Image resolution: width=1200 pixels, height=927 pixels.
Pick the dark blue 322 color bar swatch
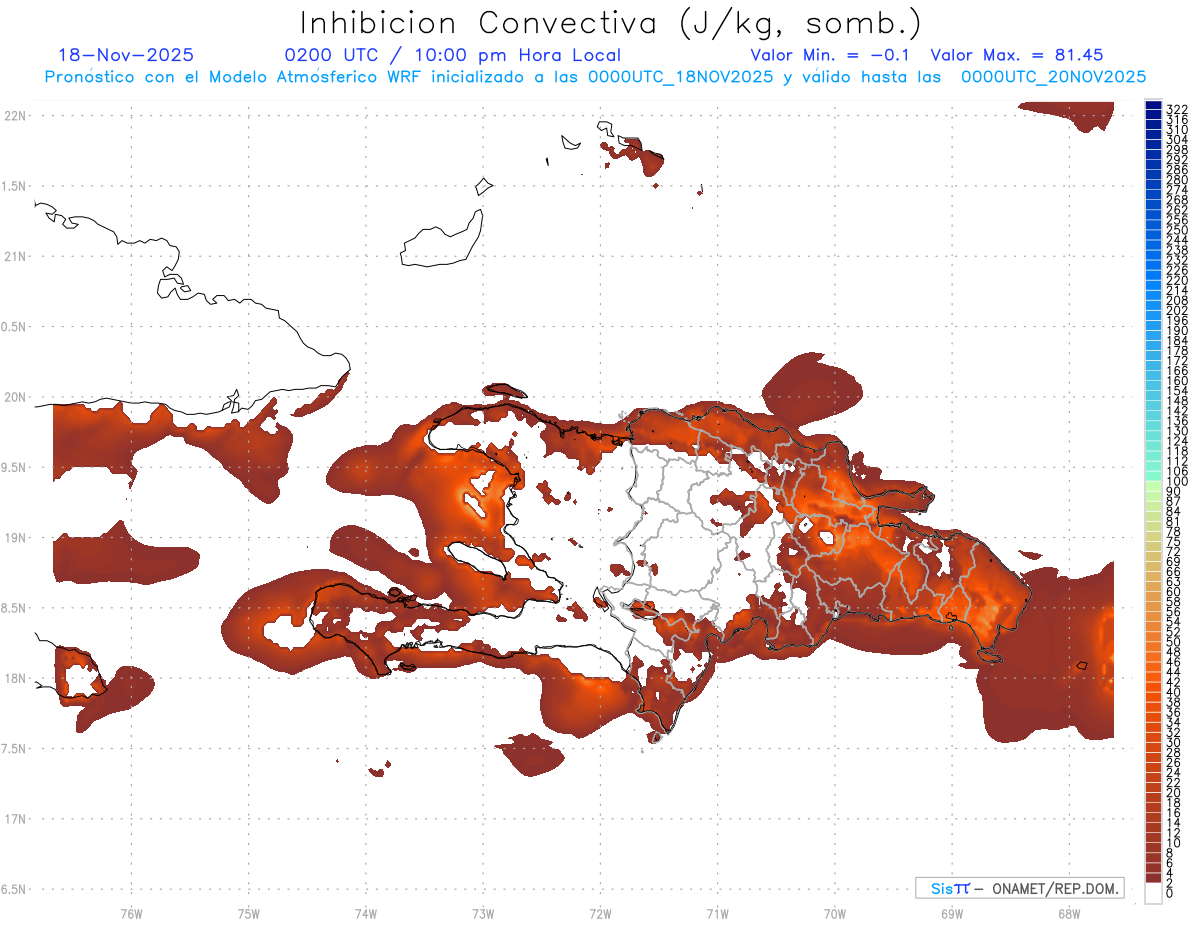pos(1153,107)
